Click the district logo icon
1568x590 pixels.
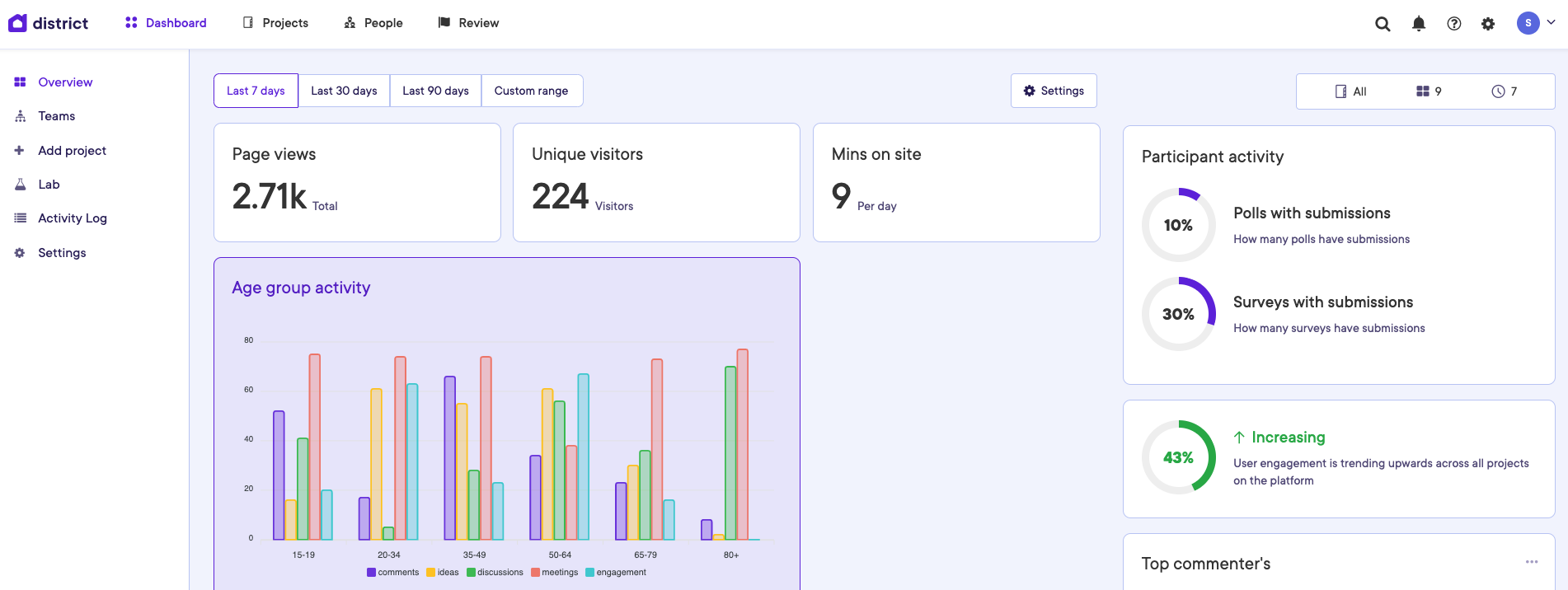point(17,23)
